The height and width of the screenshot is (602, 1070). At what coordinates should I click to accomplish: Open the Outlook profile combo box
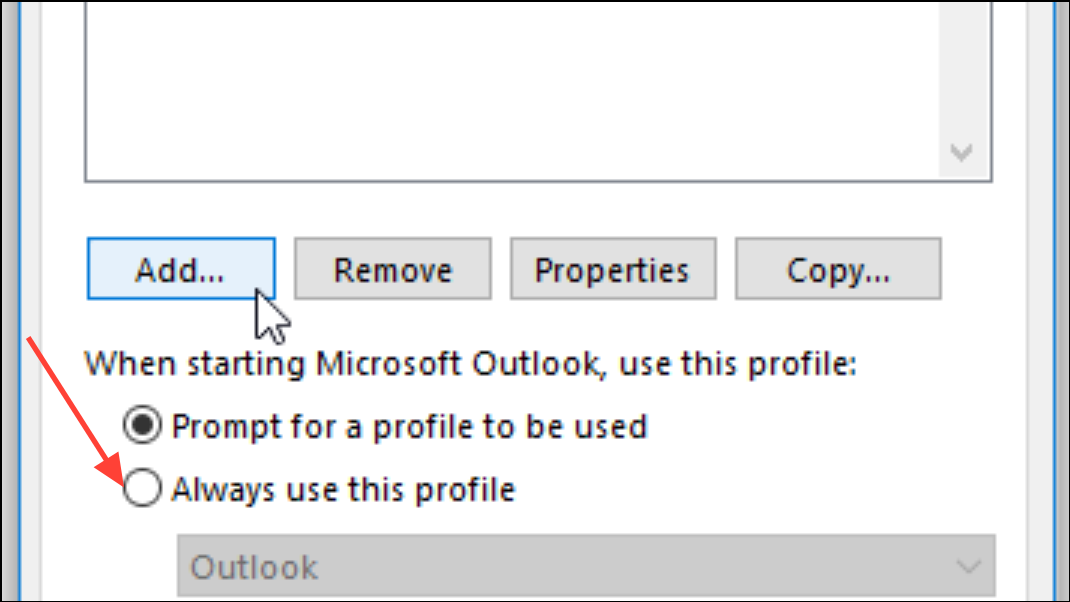tap(586, 566)
